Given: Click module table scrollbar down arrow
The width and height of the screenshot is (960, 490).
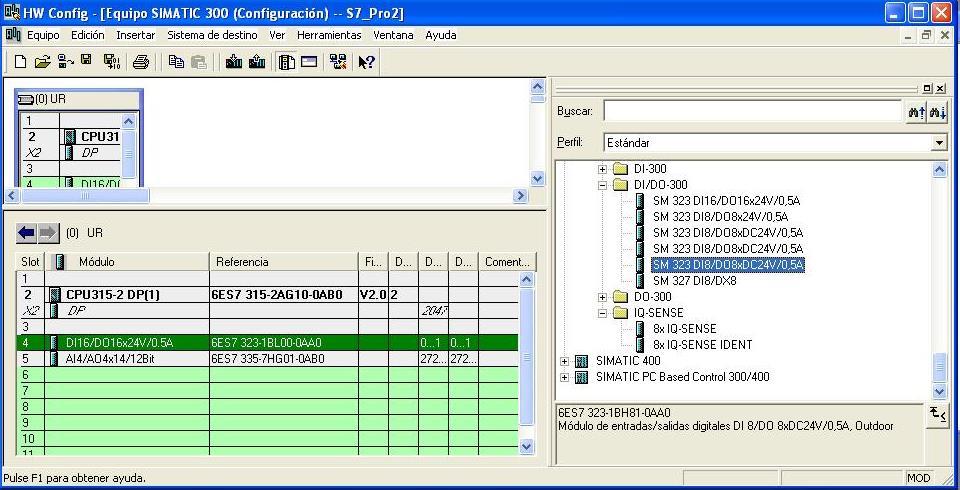Looking at the screenshot, I should (527, 447).
